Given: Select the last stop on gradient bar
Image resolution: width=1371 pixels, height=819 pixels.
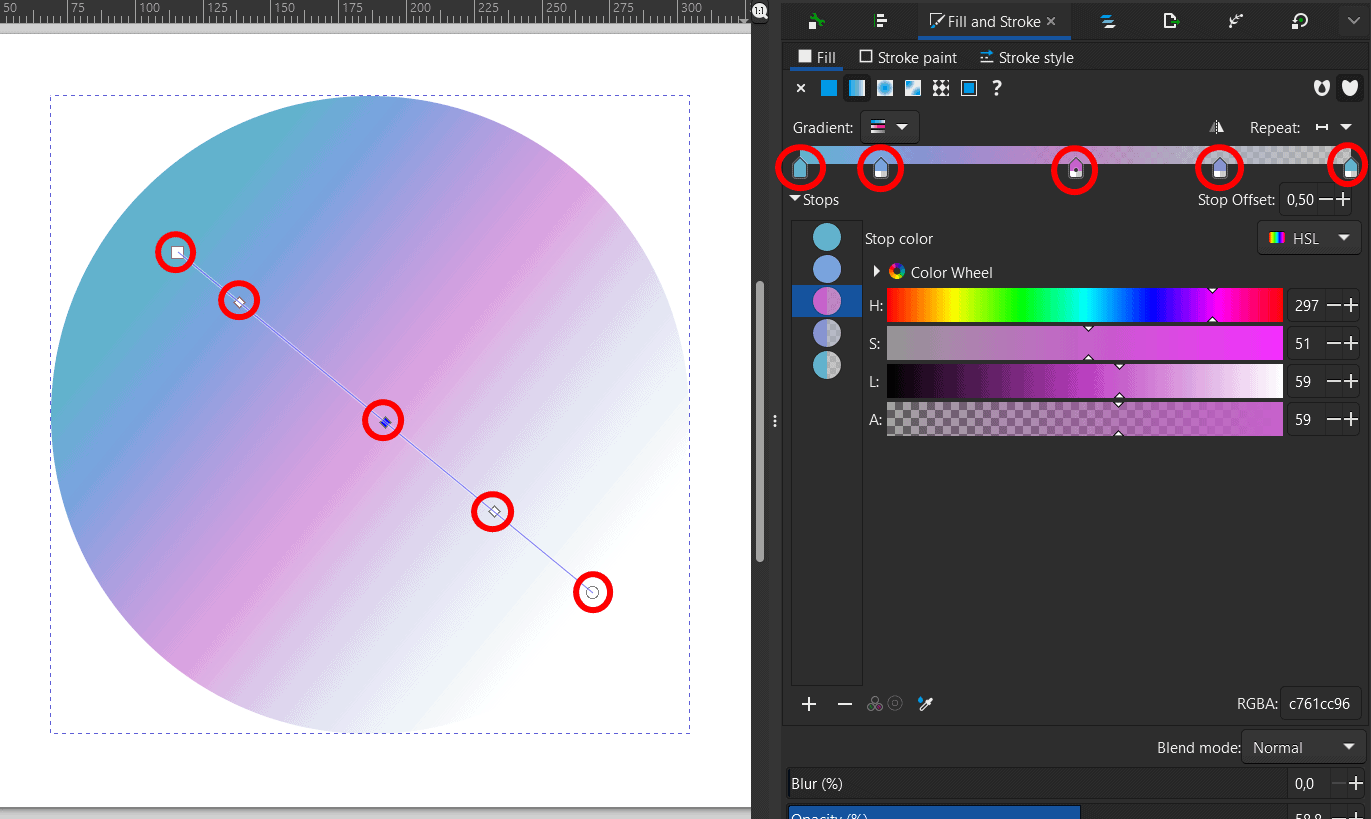Looking at the screenshot, I should [x=1351, y=167].
